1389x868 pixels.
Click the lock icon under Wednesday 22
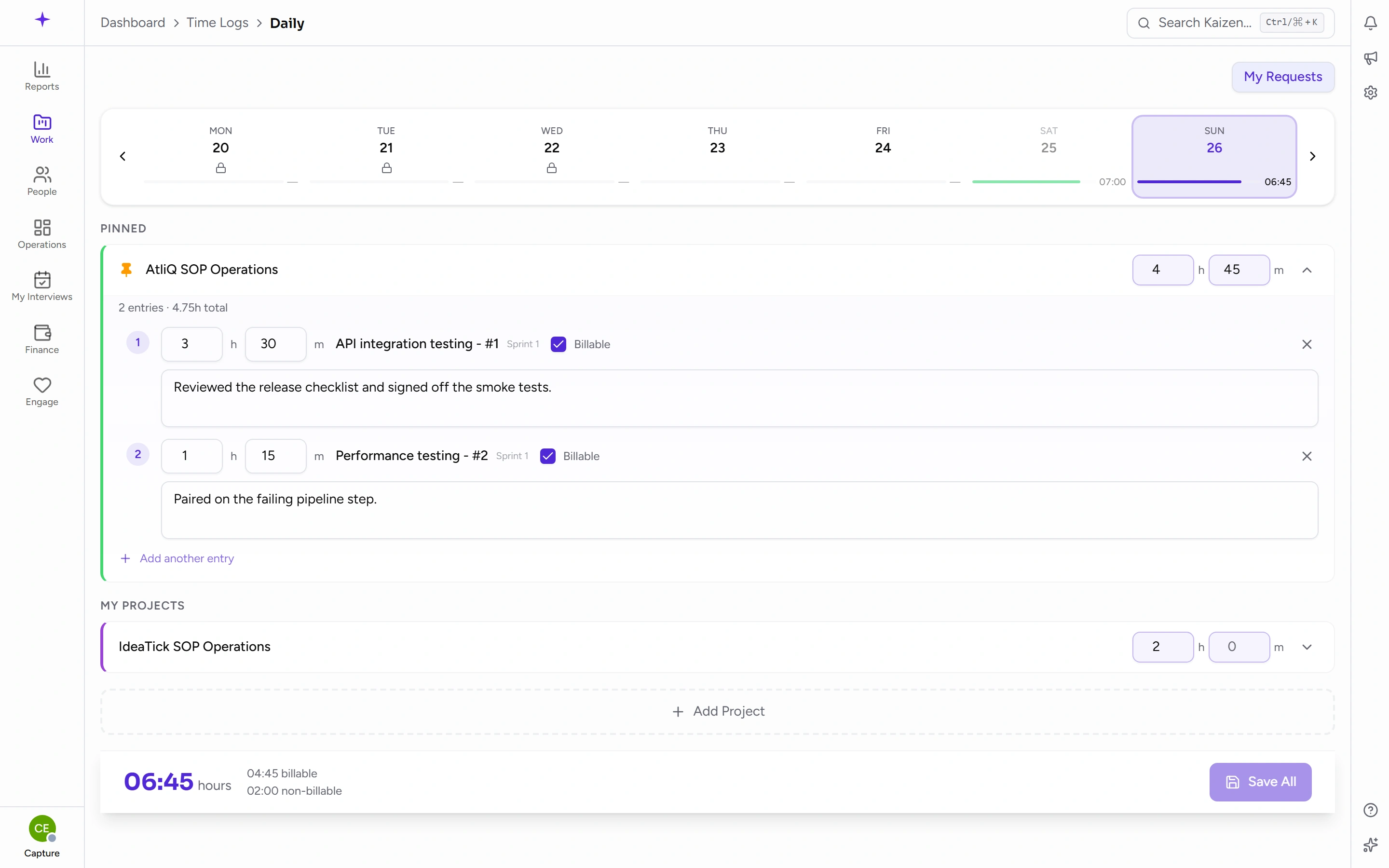point(552,168)
